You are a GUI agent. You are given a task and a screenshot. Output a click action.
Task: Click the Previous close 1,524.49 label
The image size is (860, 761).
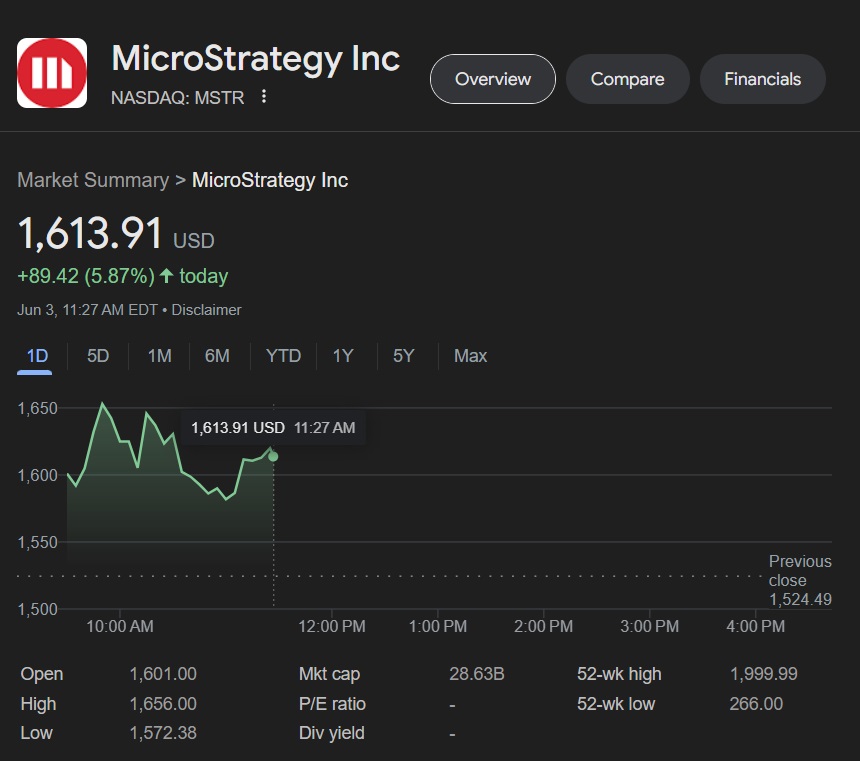[x=800, y=579]
